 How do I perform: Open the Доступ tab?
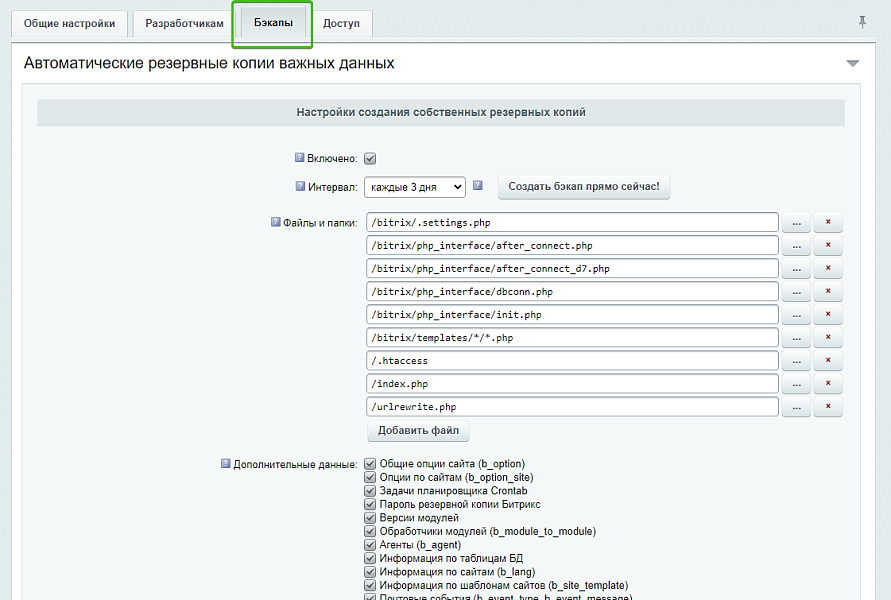tap(343, 22)
